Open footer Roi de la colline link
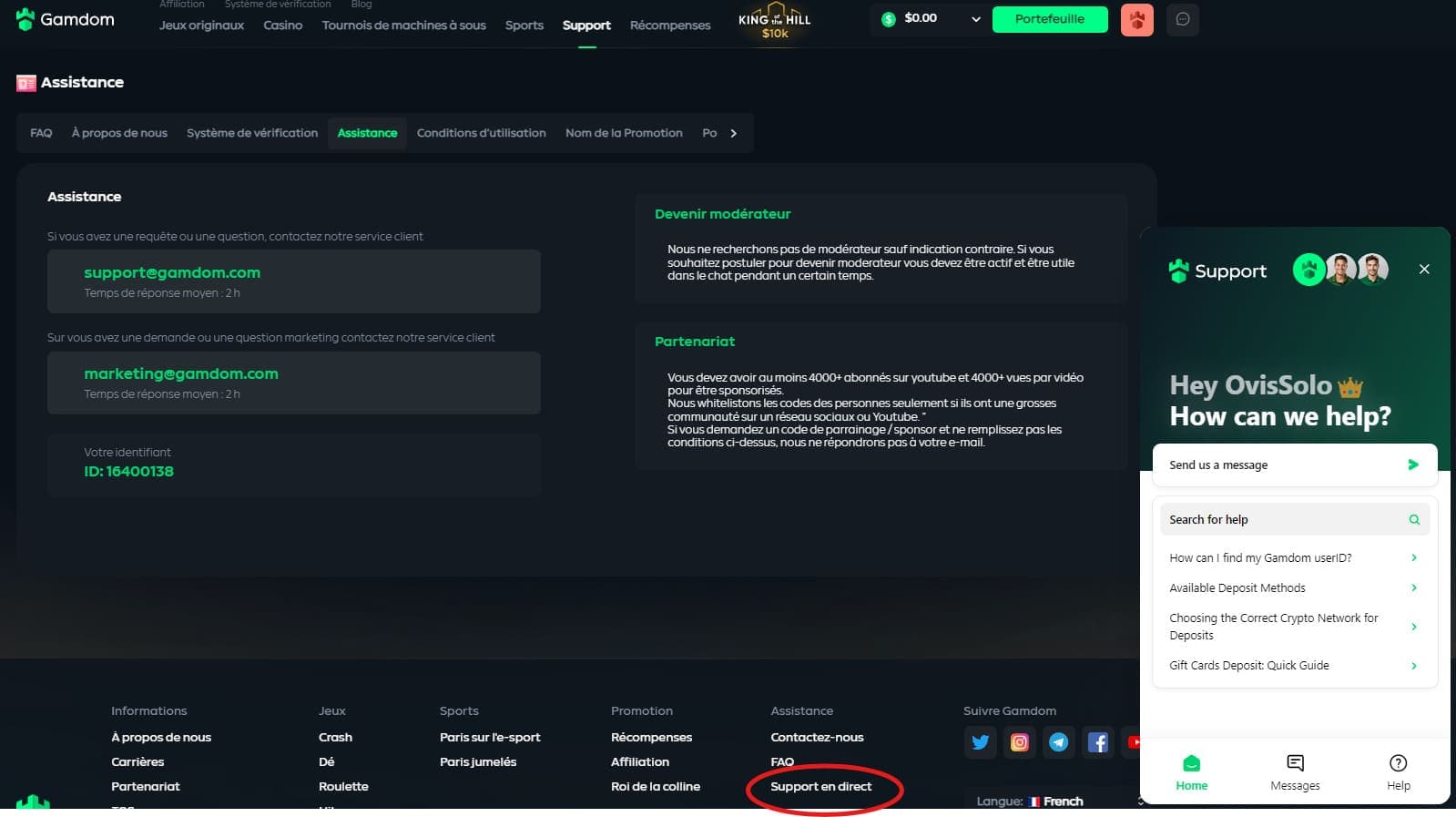The height and width of the screenshot is (817, 1456). (x=656, y=786)
